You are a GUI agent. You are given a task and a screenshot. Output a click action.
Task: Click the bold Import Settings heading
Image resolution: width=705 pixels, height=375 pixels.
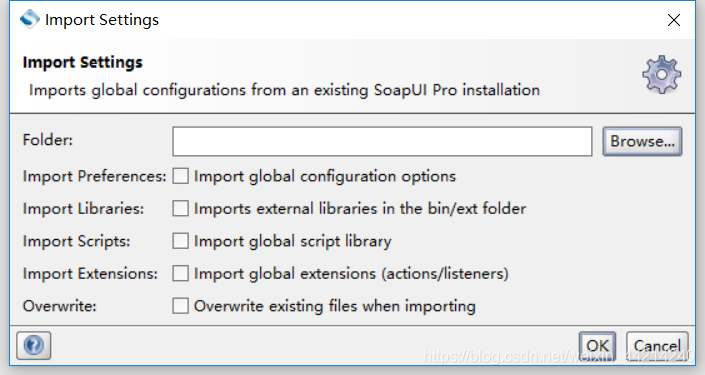coord(82,62)
